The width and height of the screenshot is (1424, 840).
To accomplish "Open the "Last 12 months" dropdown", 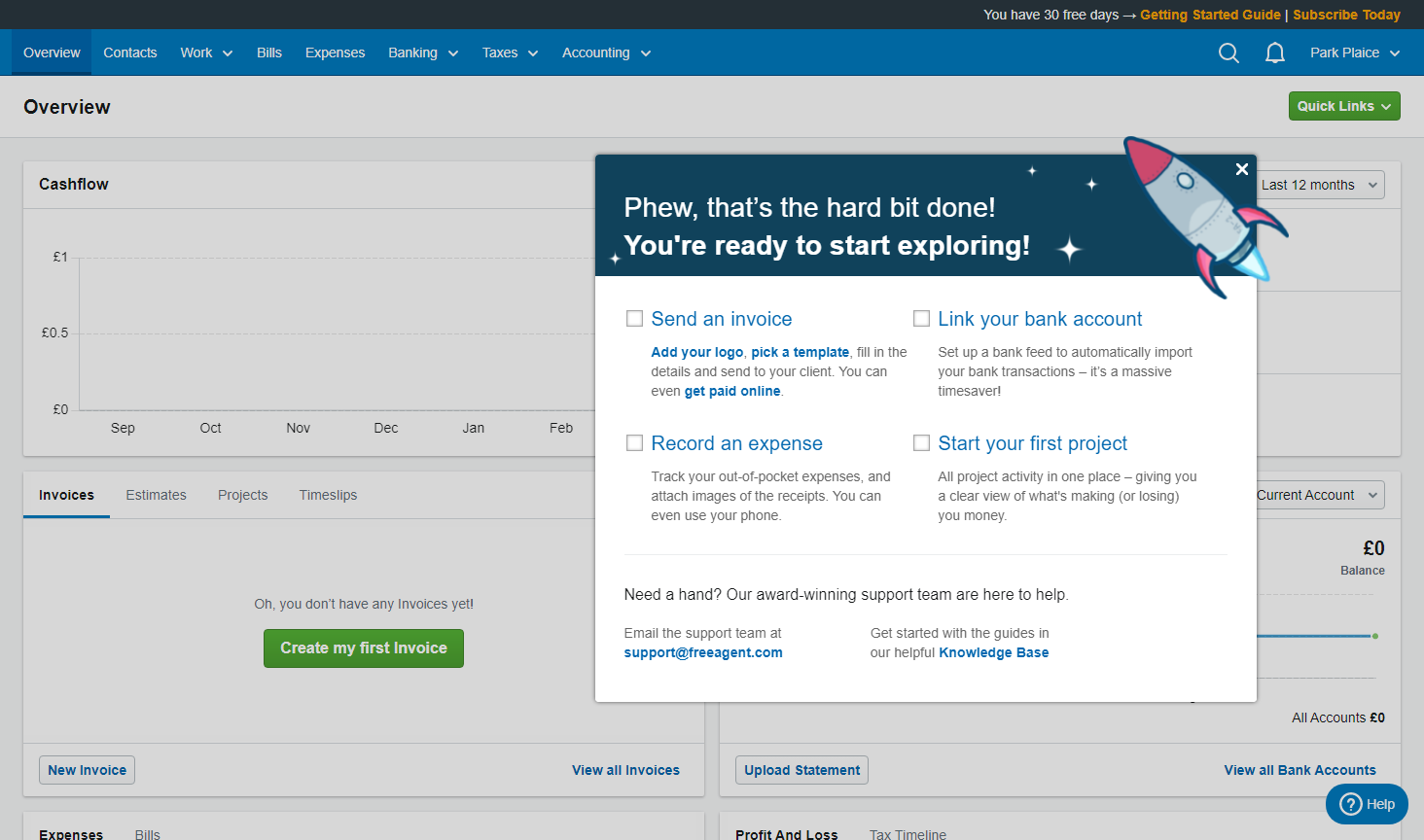I will coord(1318,185).
